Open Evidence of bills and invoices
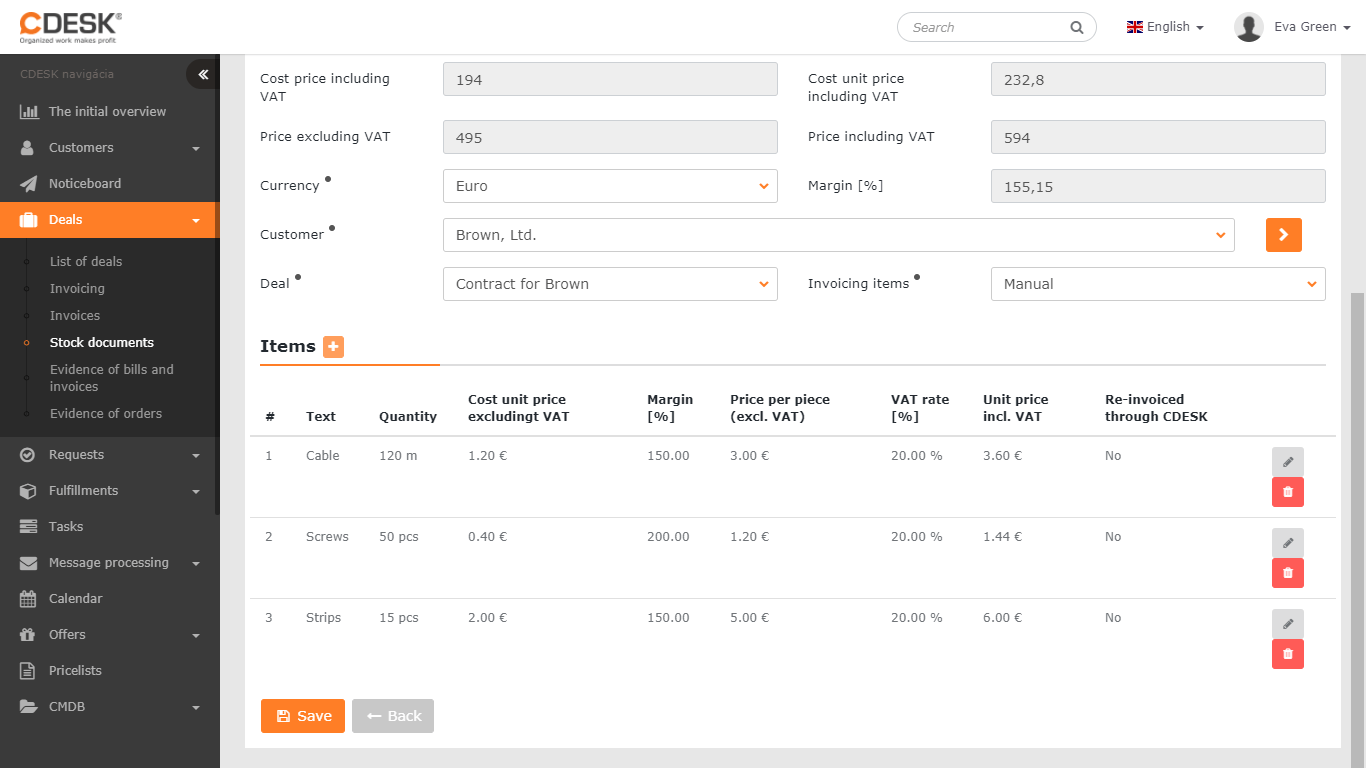1366x768 pixels. [112, 378]
